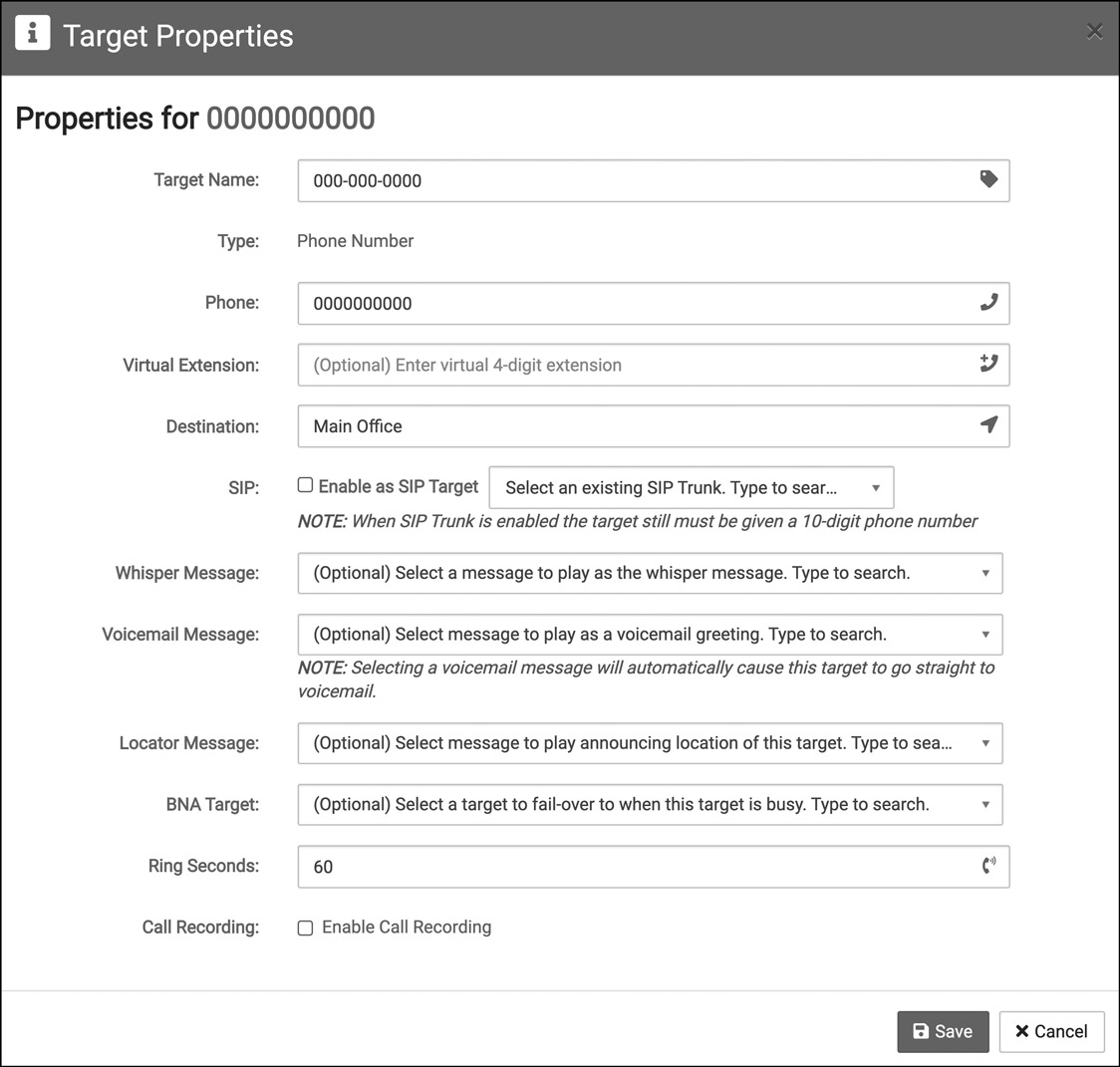This screenshot has width=1120, height=1067.
Task: Save the target properties
Action: (x=942, y=1031)
